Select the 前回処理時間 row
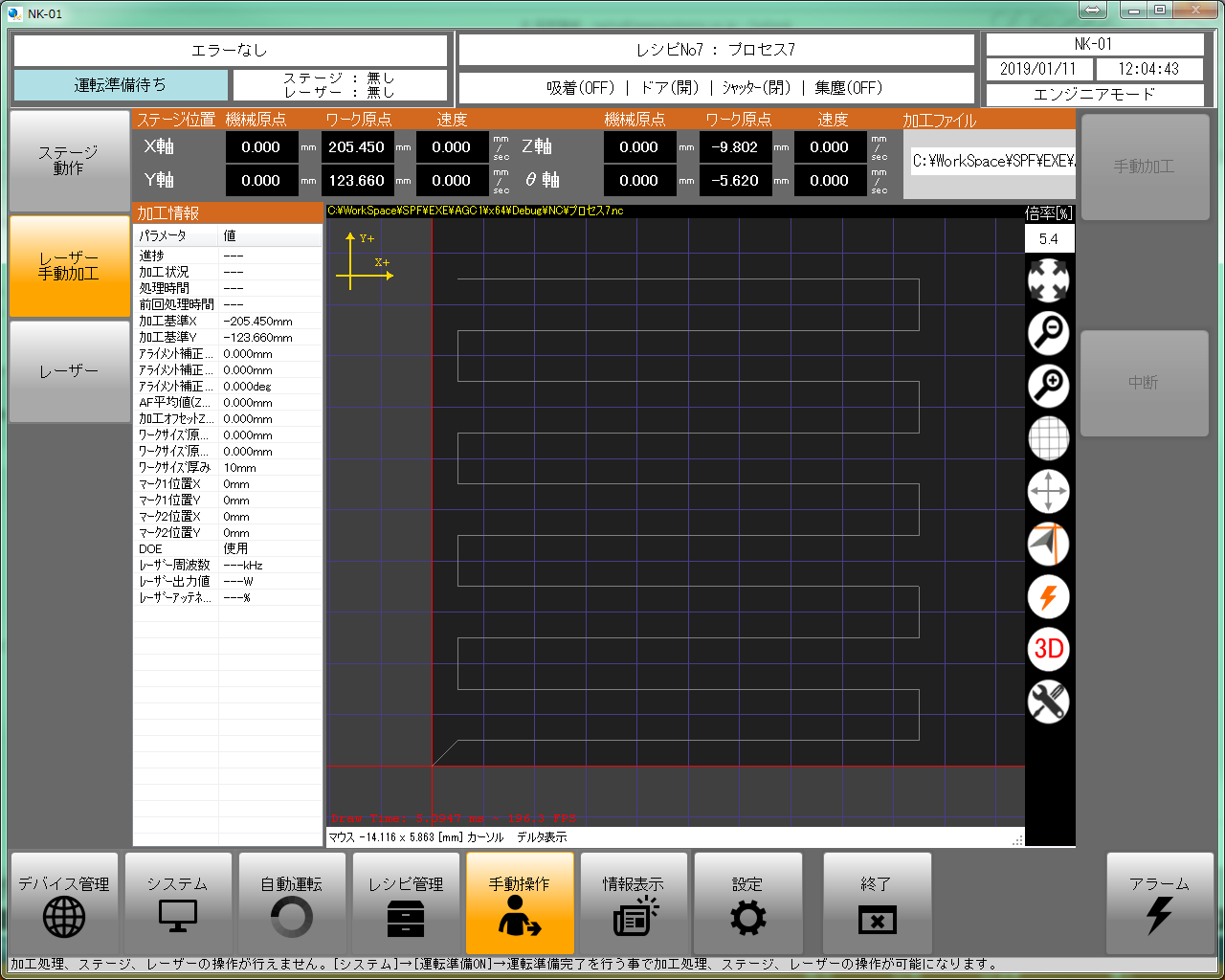Image resolution: width=1225 pixels, height=980 pixels. click(228, 305)
